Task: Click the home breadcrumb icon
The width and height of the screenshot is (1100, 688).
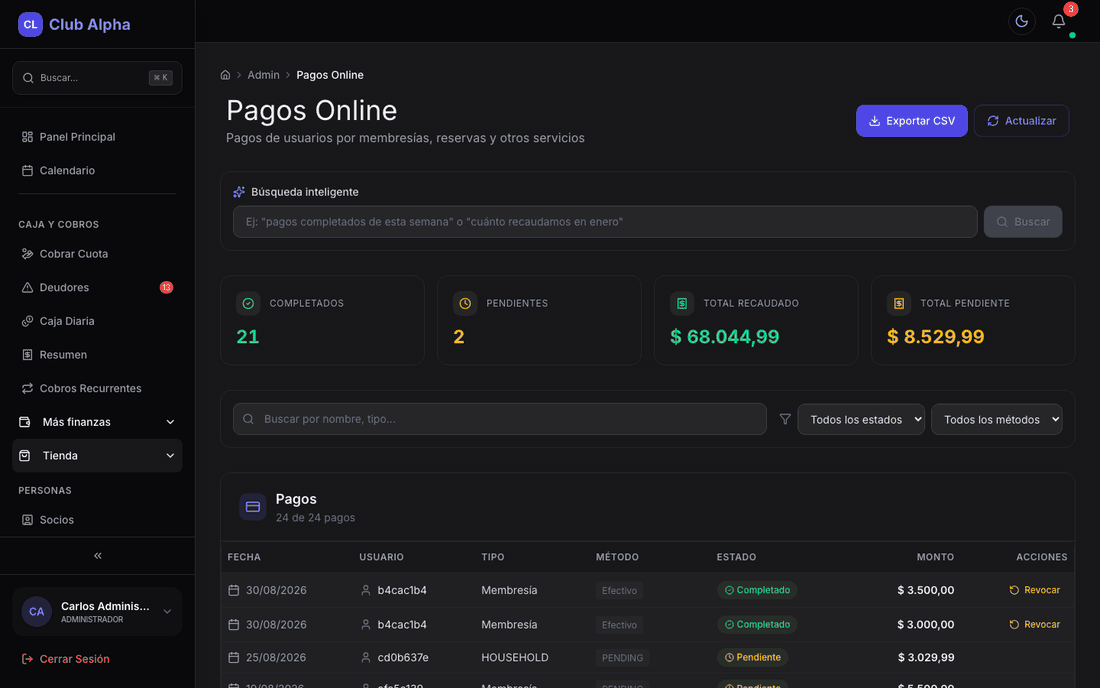Action: [x=225, y=75]
